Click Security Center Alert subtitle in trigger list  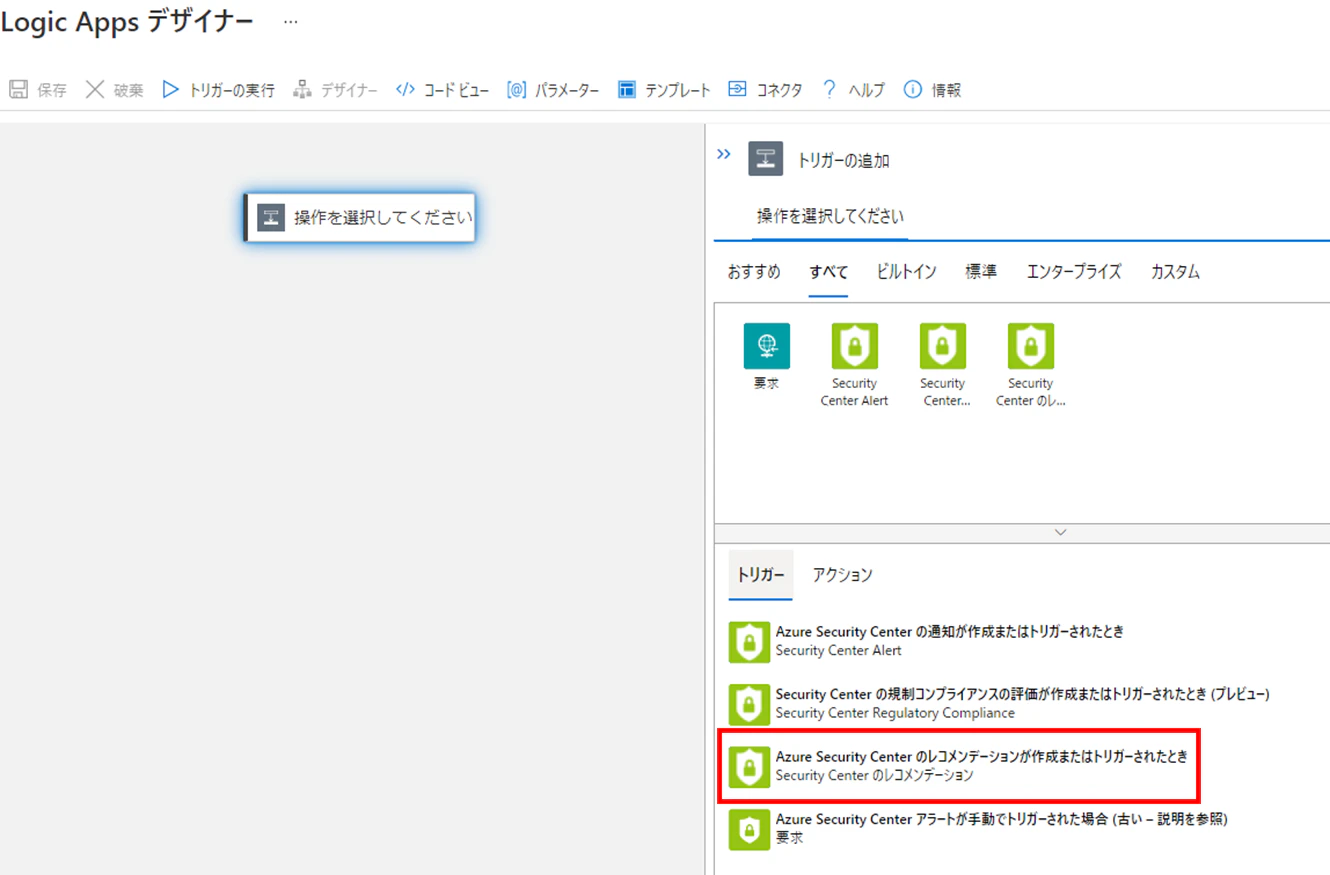coord(838,651)
